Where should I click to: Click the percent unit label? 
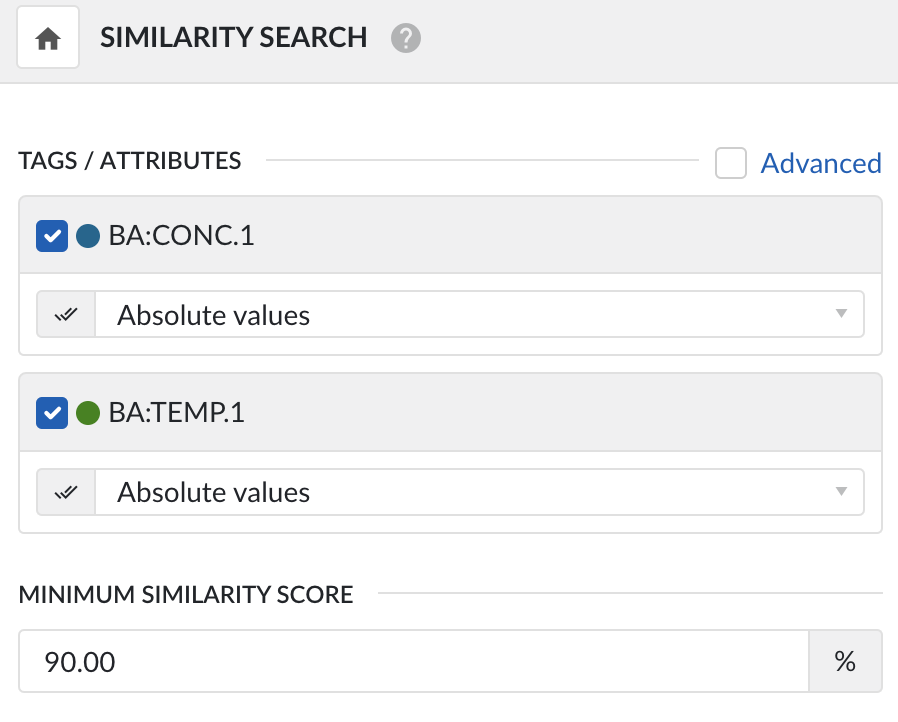[845, 661]
